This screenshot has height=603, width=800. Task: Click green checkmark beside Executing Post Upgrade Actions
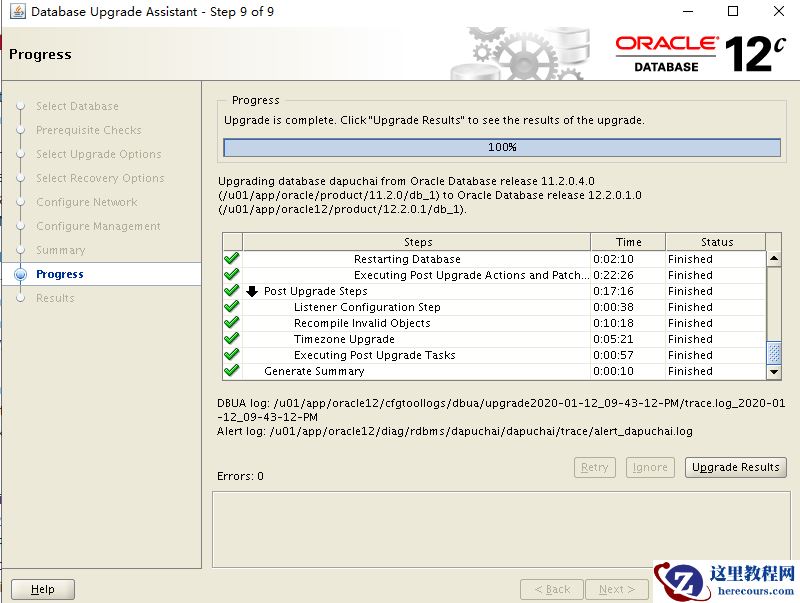232,274
